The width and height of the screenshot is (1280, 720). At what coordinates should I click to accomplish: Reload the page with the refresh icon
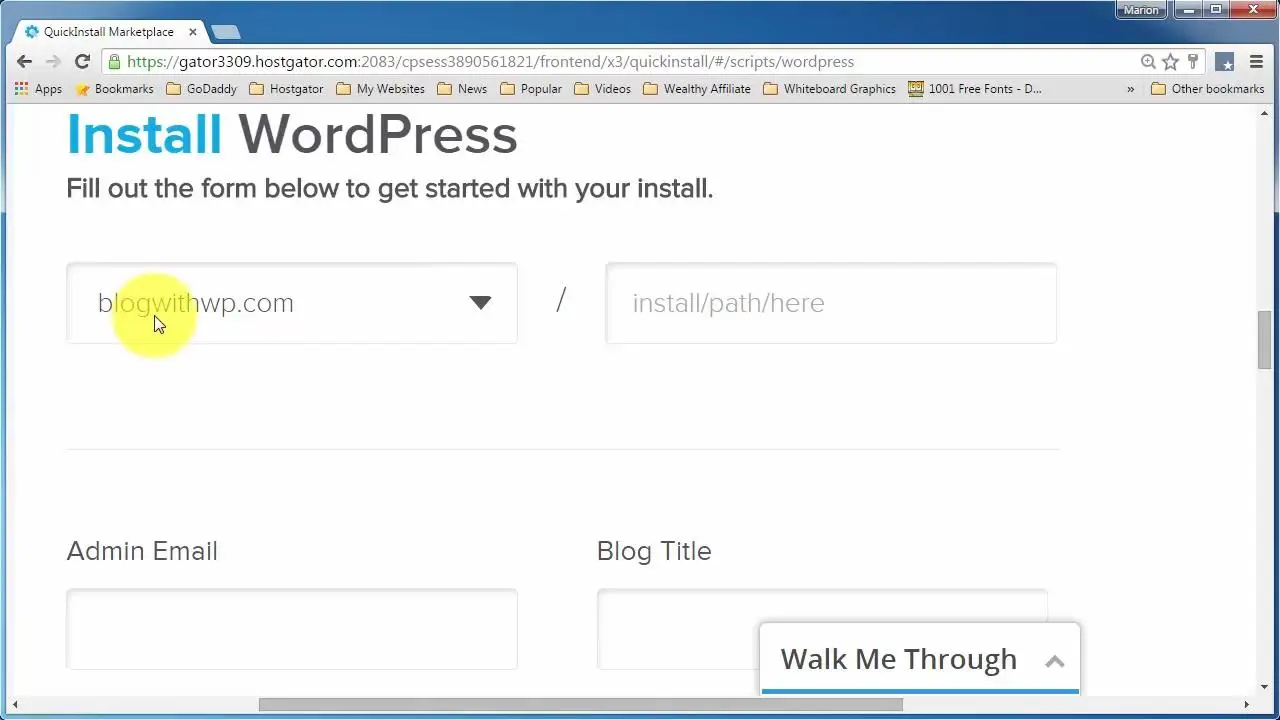pyautogui.click(x=82, y=62)
